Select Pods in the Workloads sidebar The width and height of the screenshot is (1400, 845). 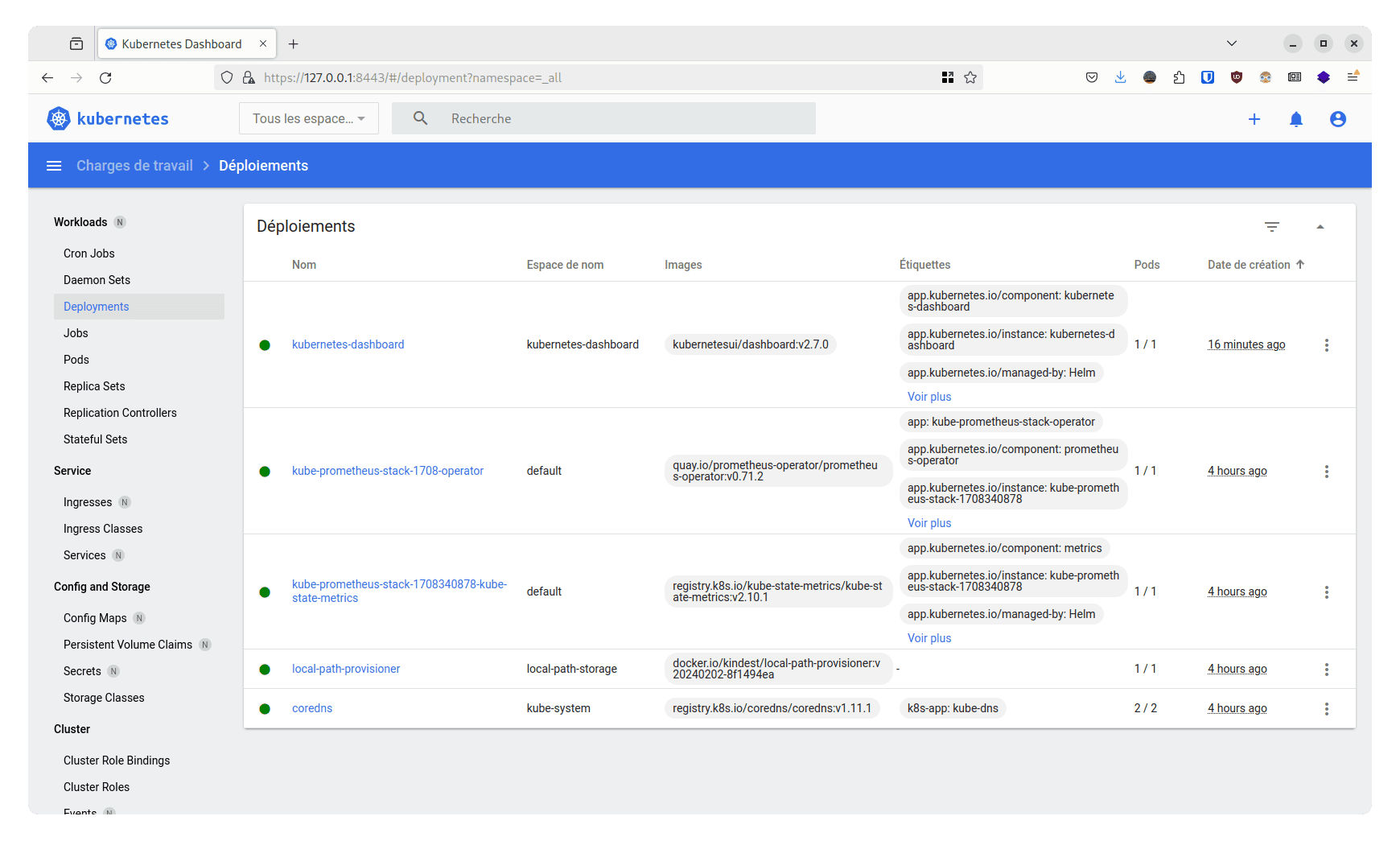coord(76,359)
